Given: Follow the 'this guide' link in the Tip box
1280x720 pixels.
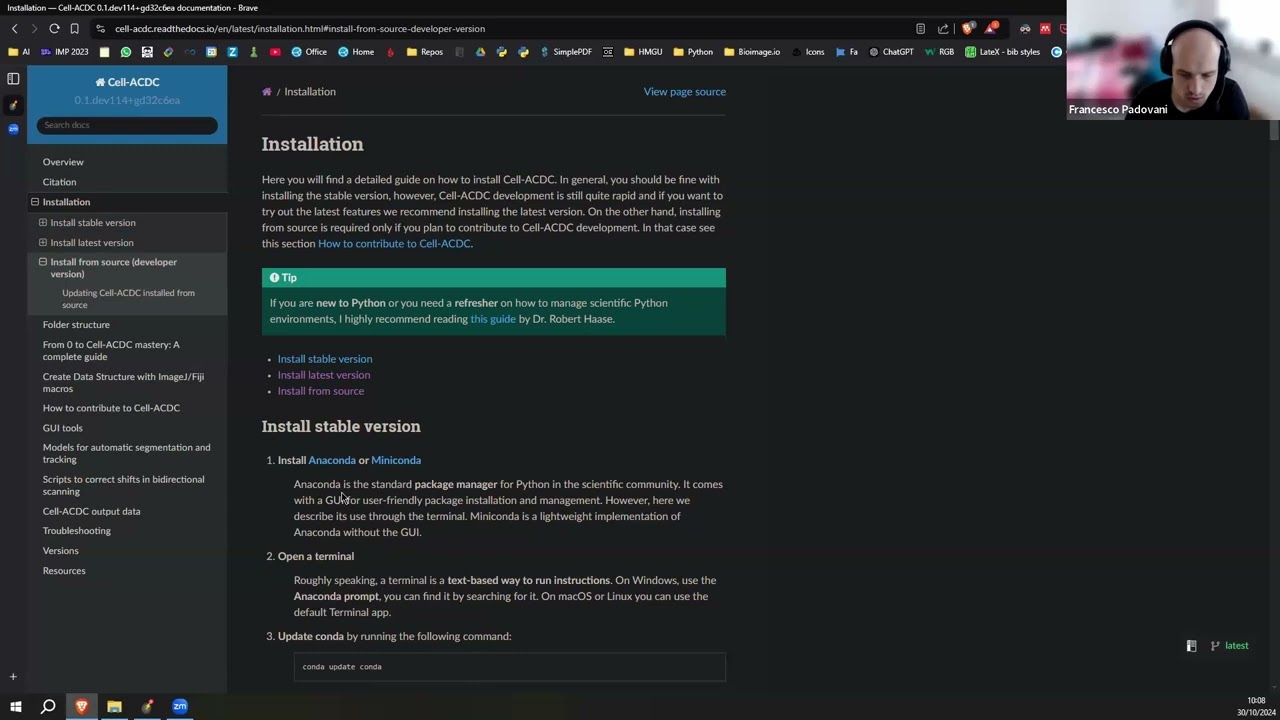Looking at the screenshot, I should click(x=493, y=319).
